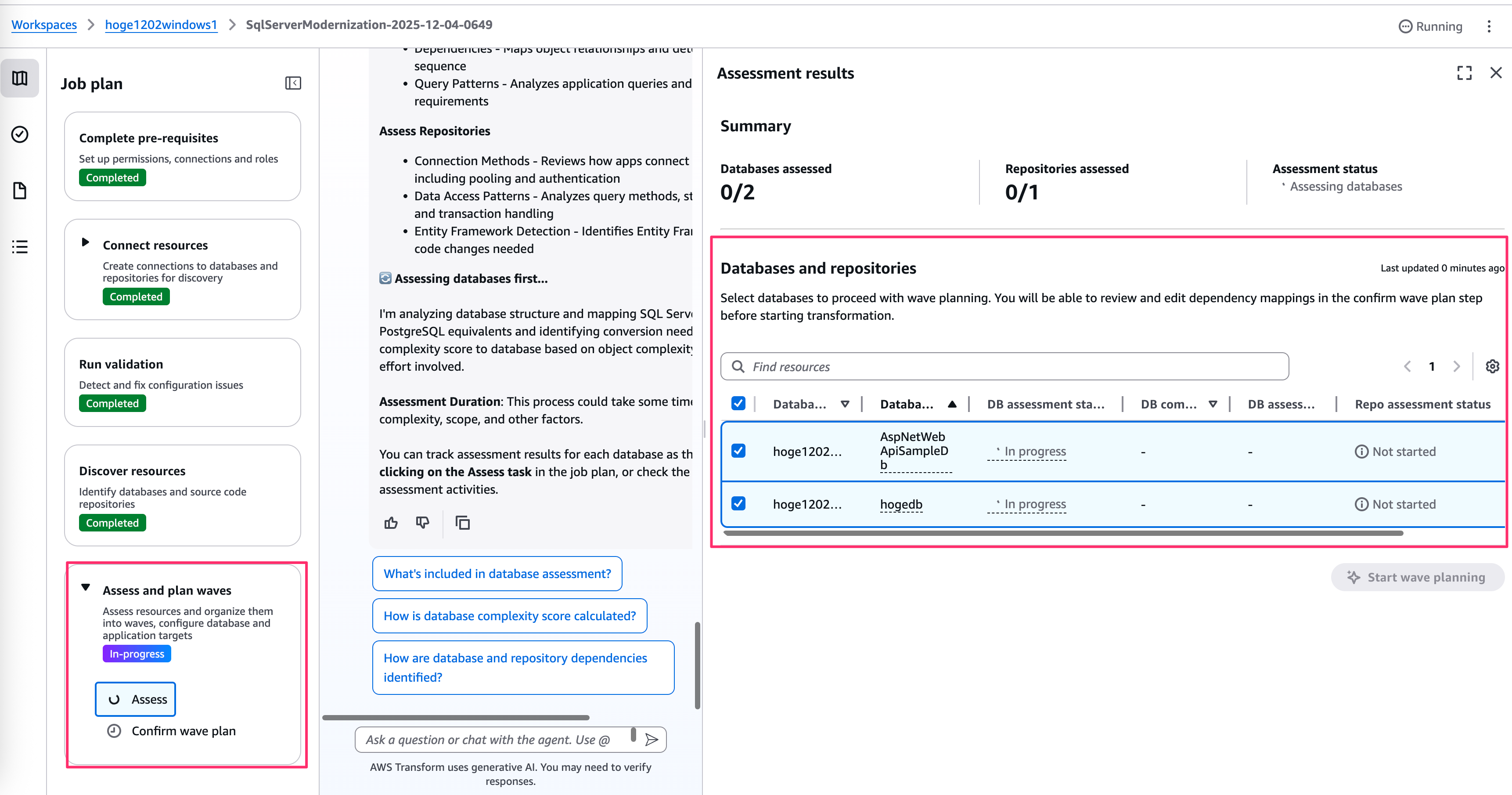This screenshot has width=1512, height=795.
Task: Click the job plan map icon in sidebar
Action: point(19,78)
